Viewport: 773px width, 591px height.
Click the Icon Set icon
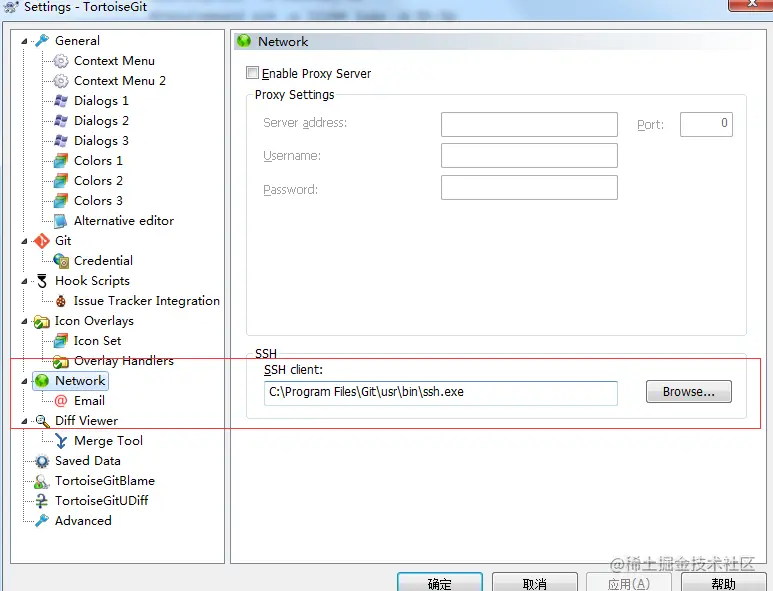coord(61,341)
